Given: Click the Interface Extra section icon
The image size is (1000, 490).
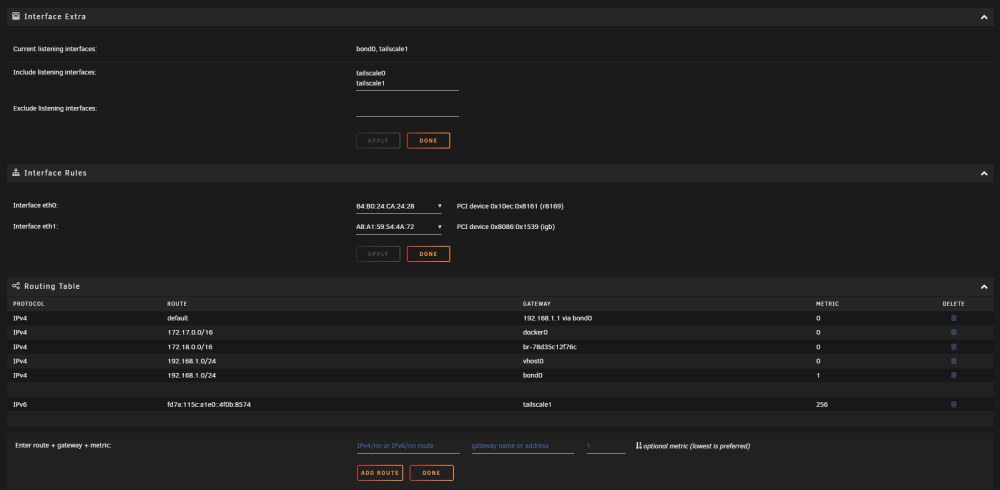Looking at the screenshot, I should coord(16,16).
